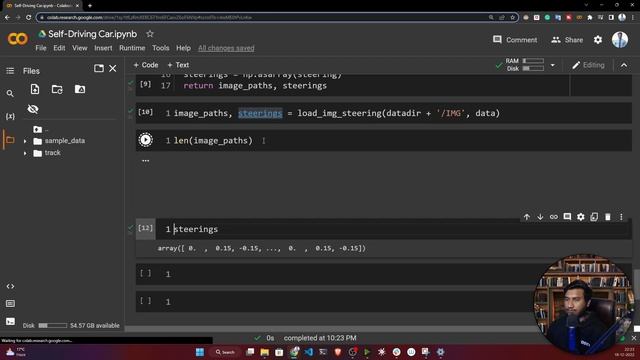Open RAM and Disk resource indicator

(x=524, y=65)
